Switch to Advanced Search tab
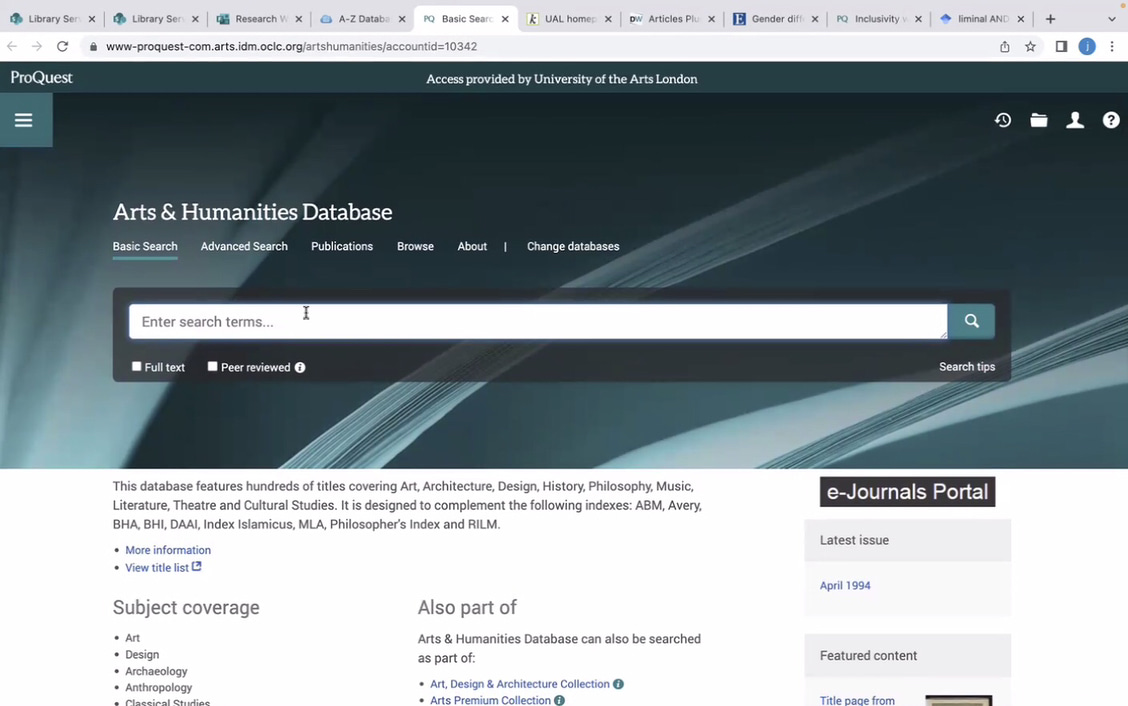Image resolution: width=1128 pixels, height=706 pixels. [244, 246]
